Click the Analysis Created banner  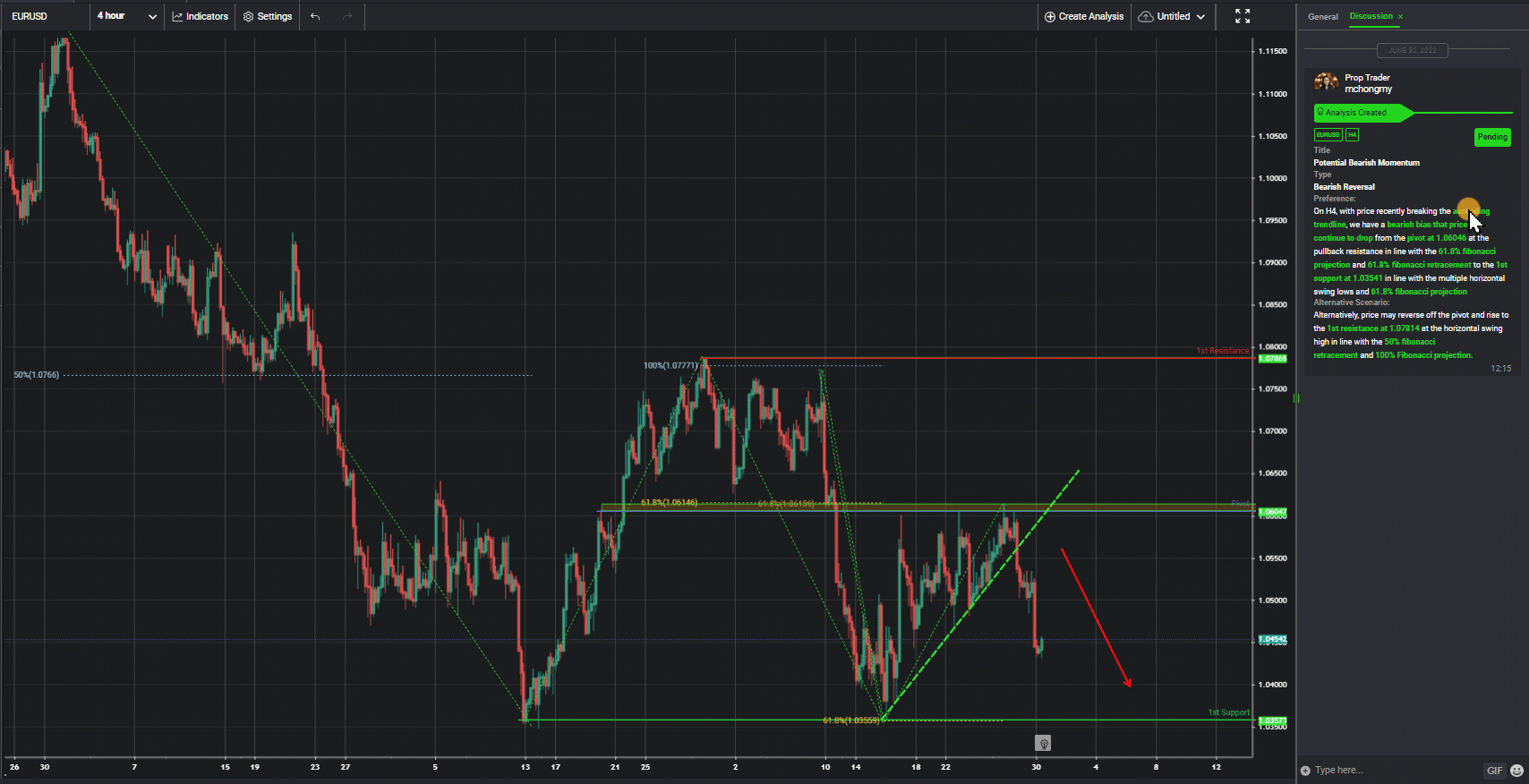point(1362,113)
